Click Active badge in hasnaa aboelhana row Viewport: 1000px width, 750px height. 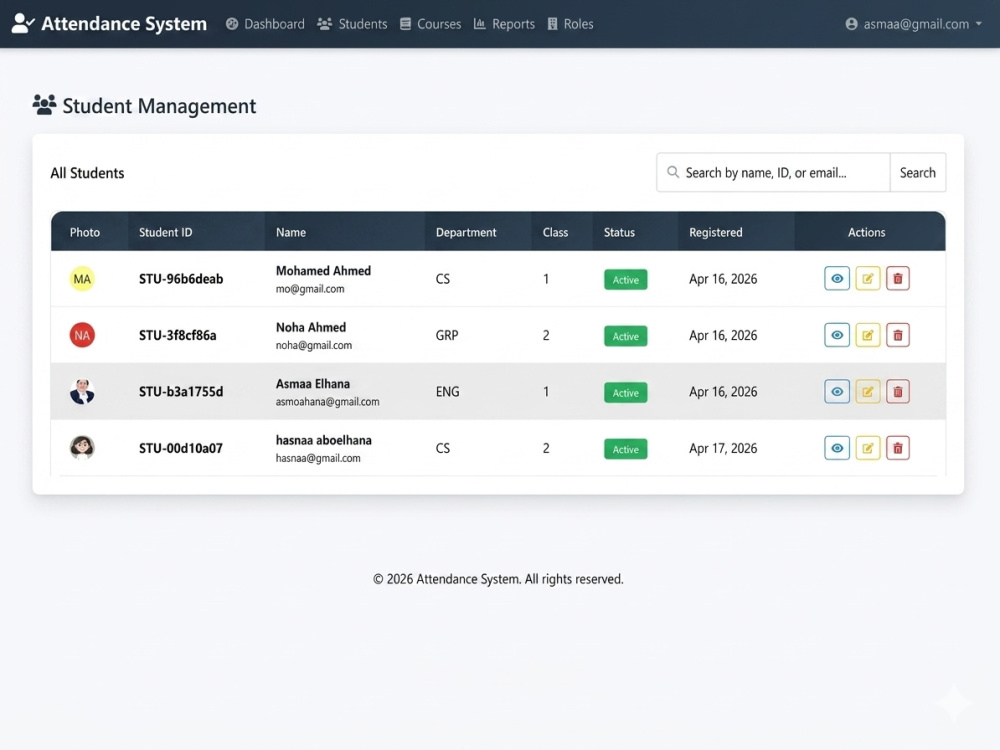click(x=626, y=449)
